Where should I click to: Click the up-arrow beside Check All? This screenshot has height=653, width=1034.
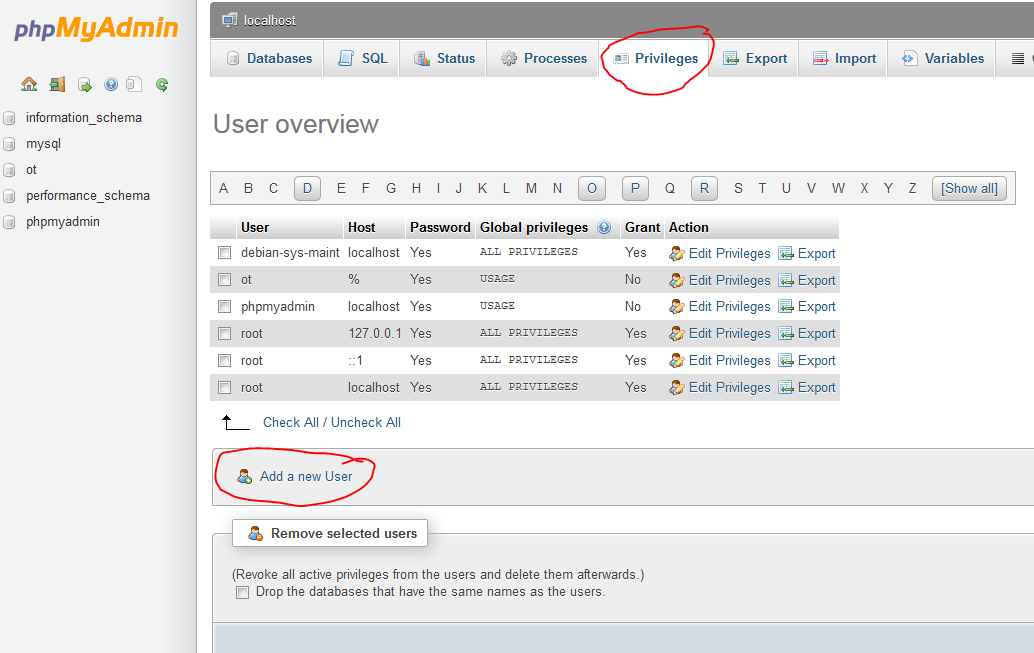pyautogui.click(x=235, y=423)
